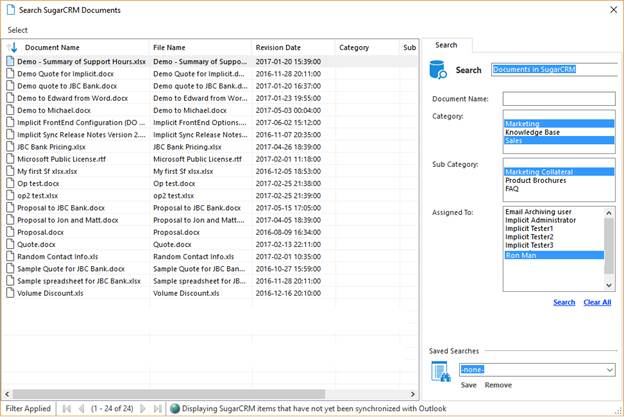This screenshot has width=624, height=417.
Task: Open the Select menu
Action: click(x=18, y=30)
